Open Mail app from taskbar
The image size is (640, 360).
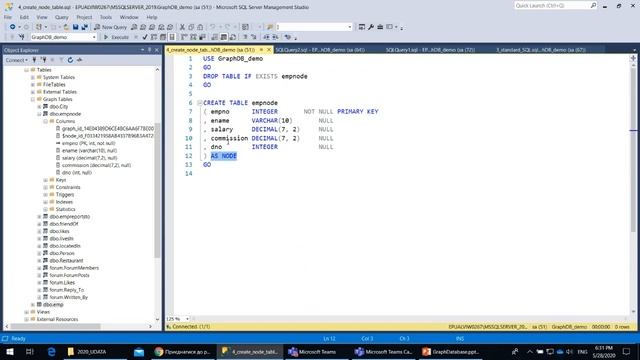click(139, 351)
